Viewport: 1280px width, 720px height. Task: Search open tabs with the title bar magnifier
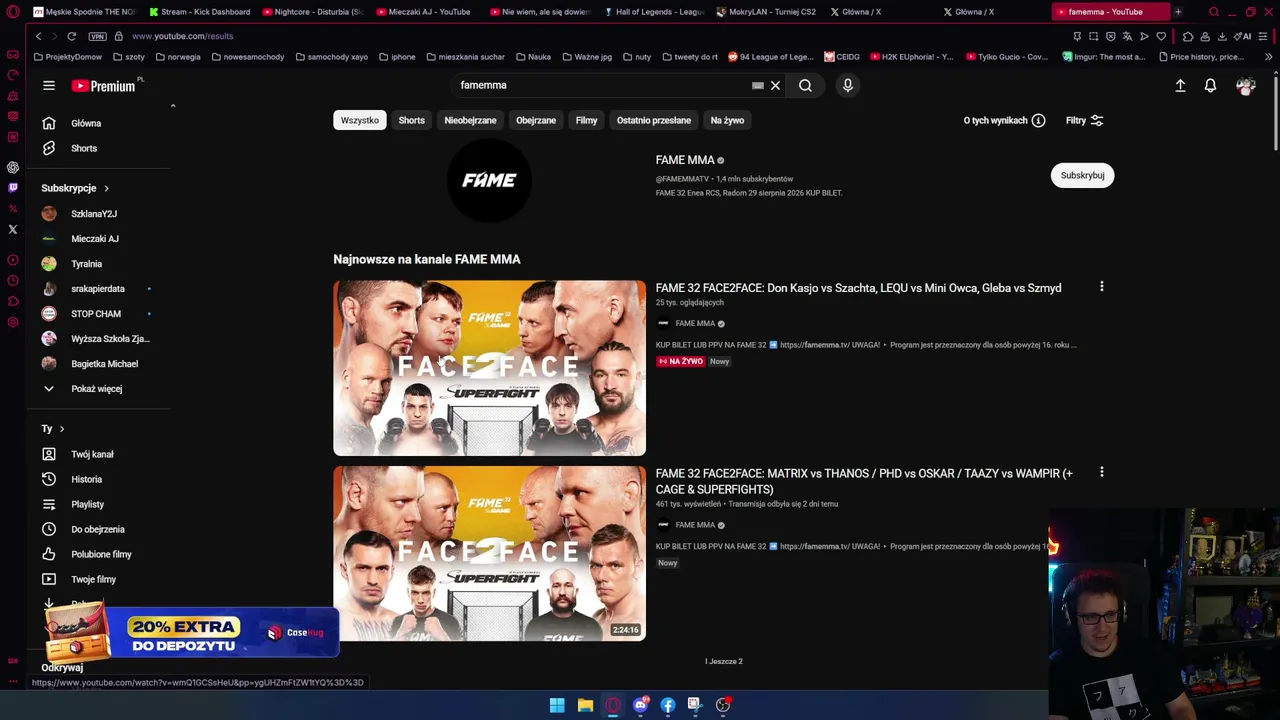(x=1214, y=12)
